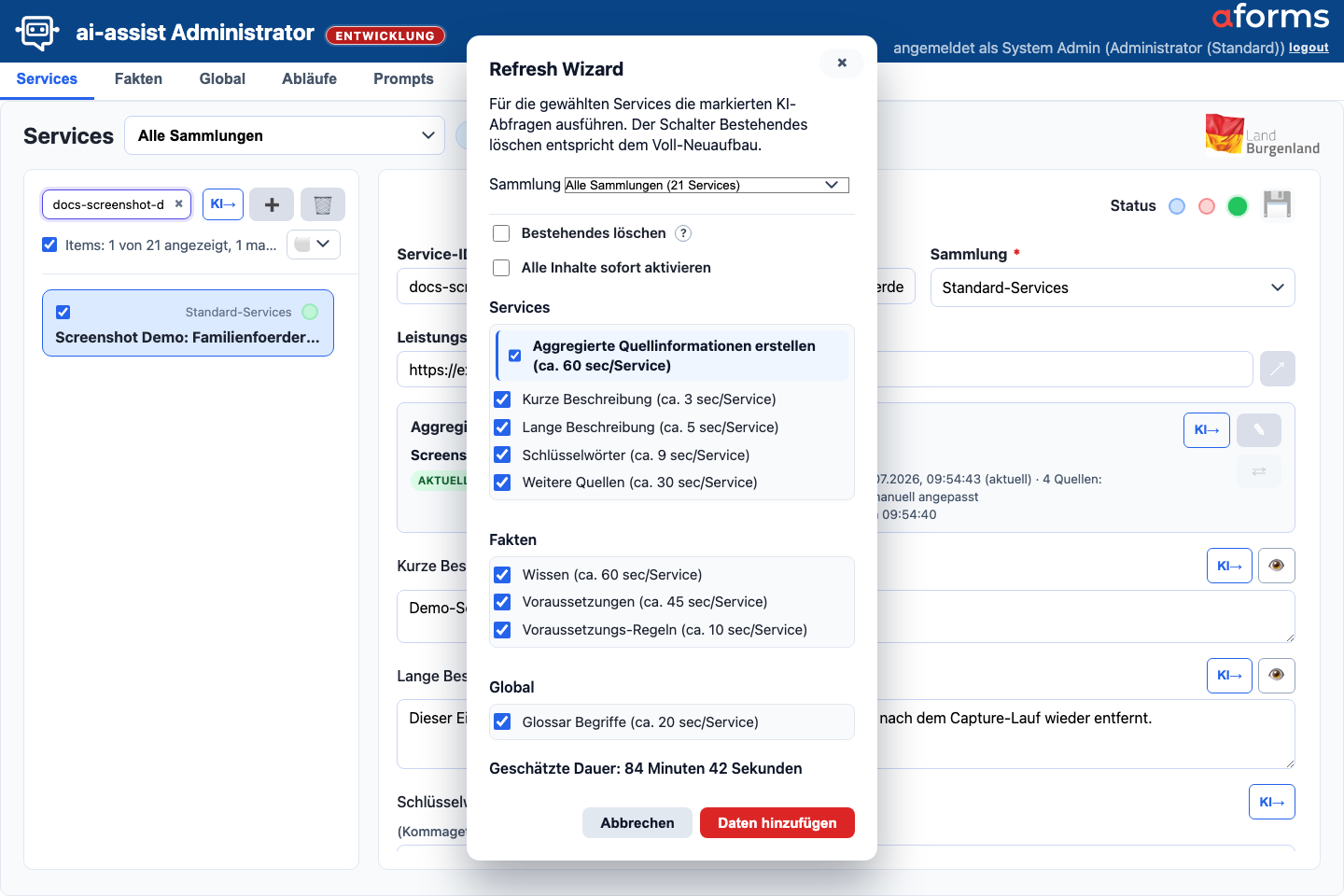This screenshot has height=896, width=1344.
Task: Uncheck Schlüsselwörter option
Action: [502, 455]
